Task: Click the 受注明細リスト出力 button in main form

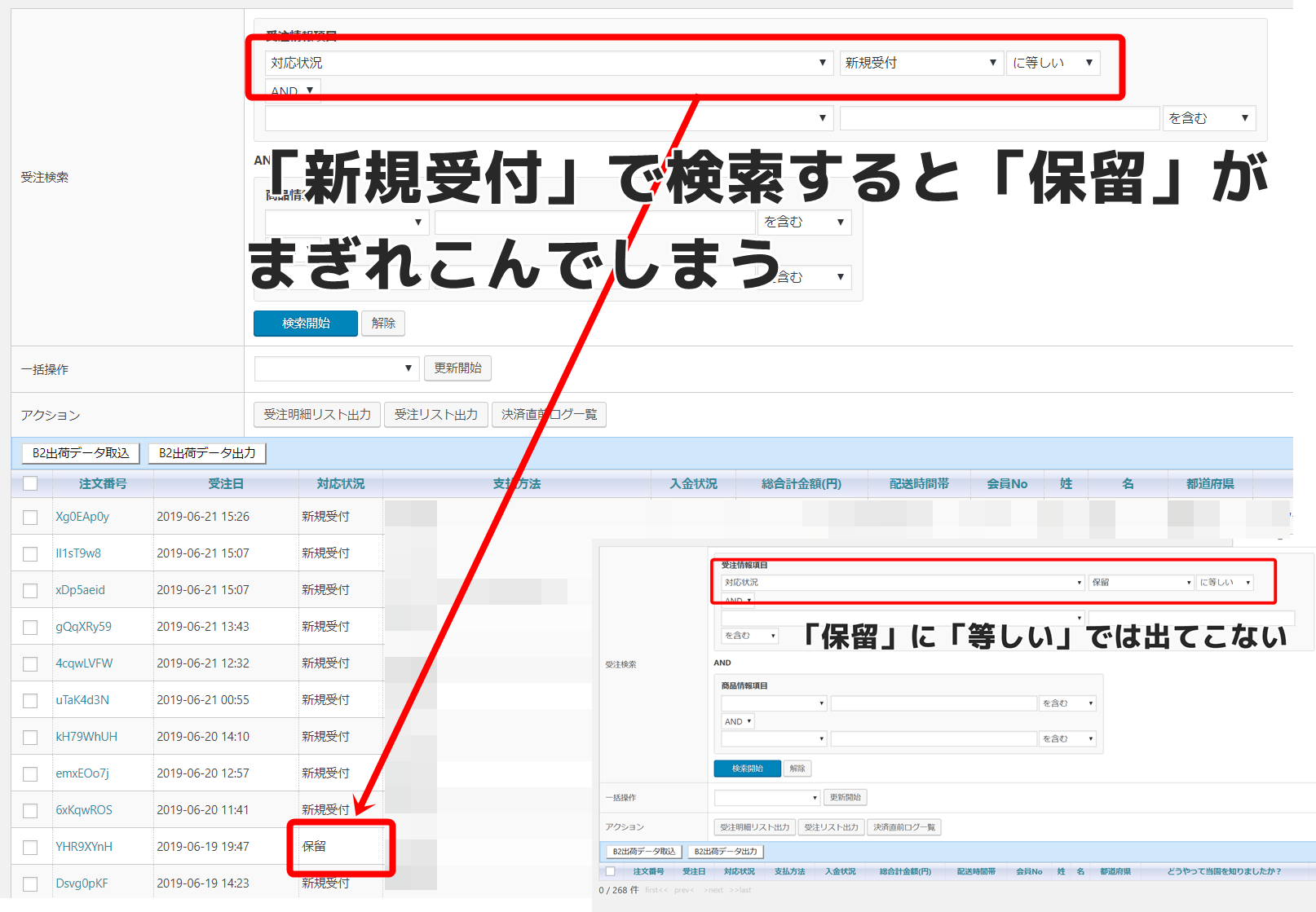Action: point(317,415)
